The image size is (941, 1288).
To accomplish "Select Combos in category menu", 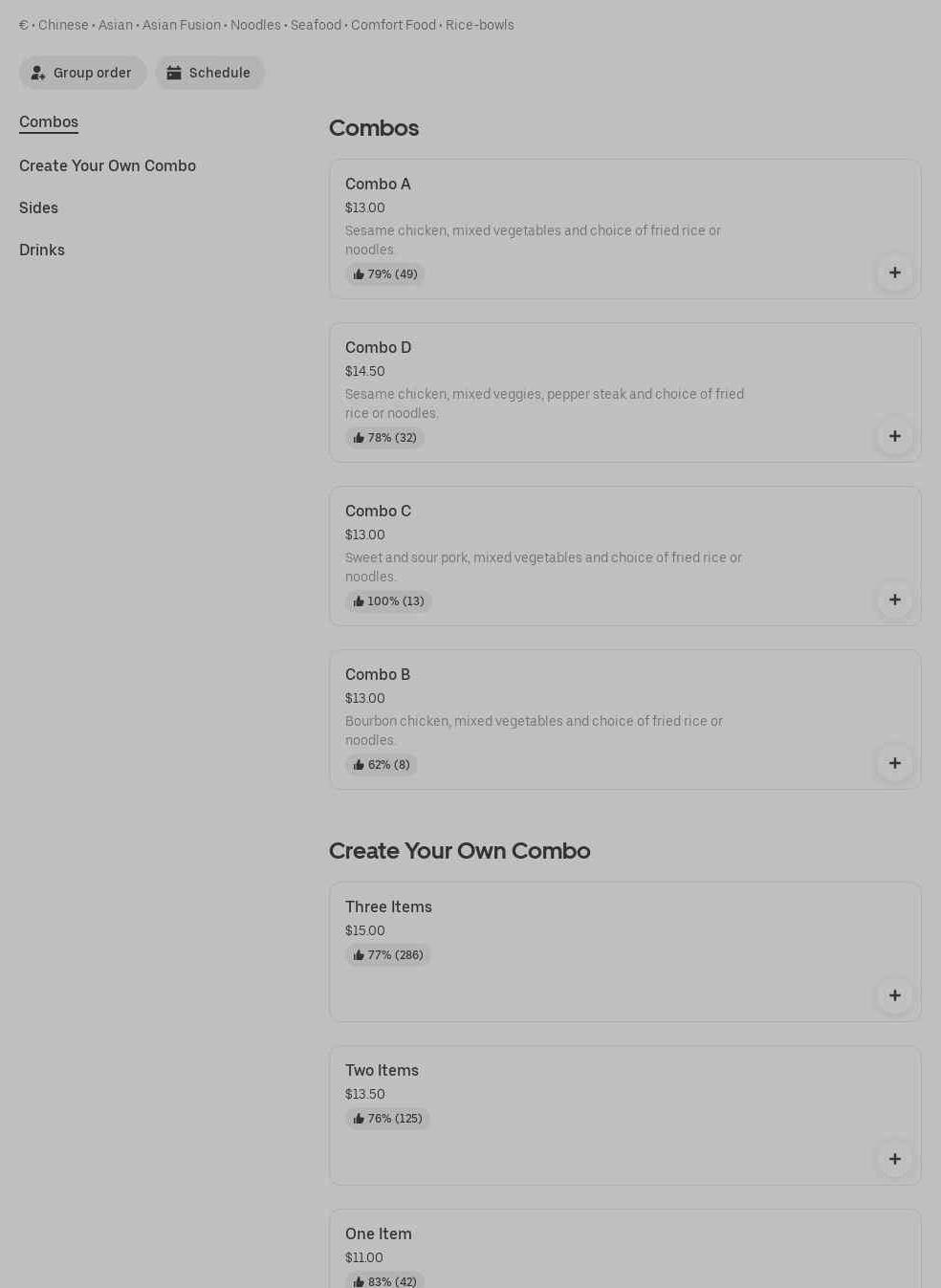I will (49, 121).
